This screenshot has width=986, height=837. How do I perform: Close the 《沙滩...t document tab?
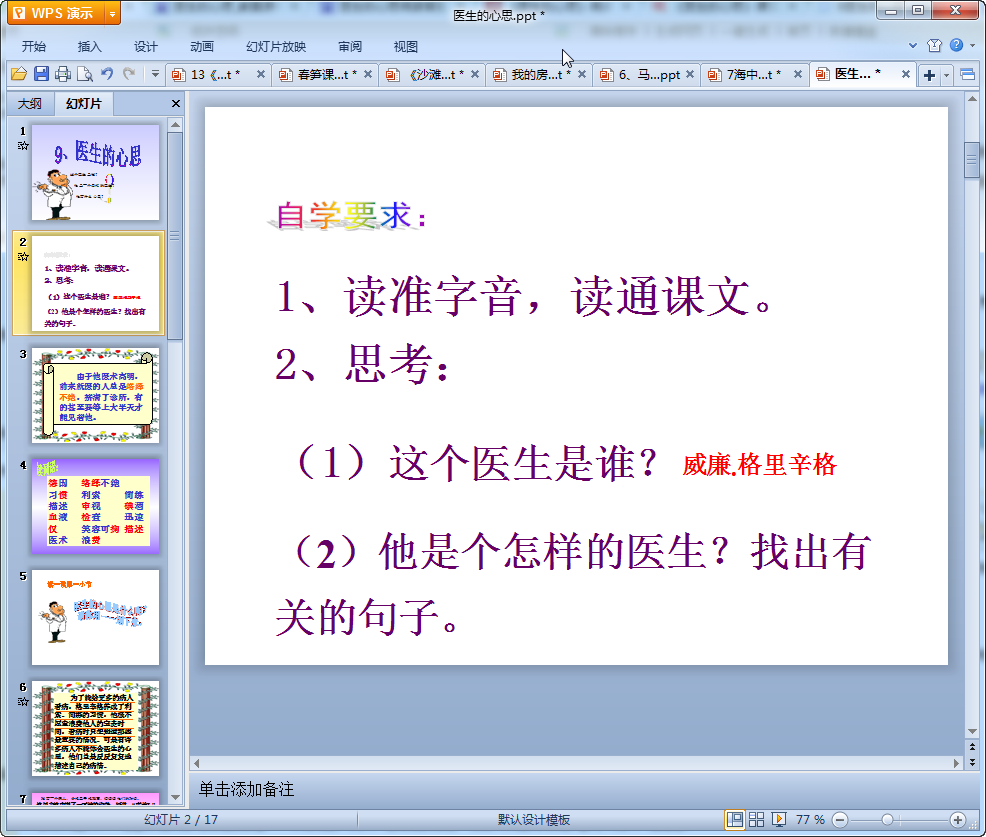[475, 74]
